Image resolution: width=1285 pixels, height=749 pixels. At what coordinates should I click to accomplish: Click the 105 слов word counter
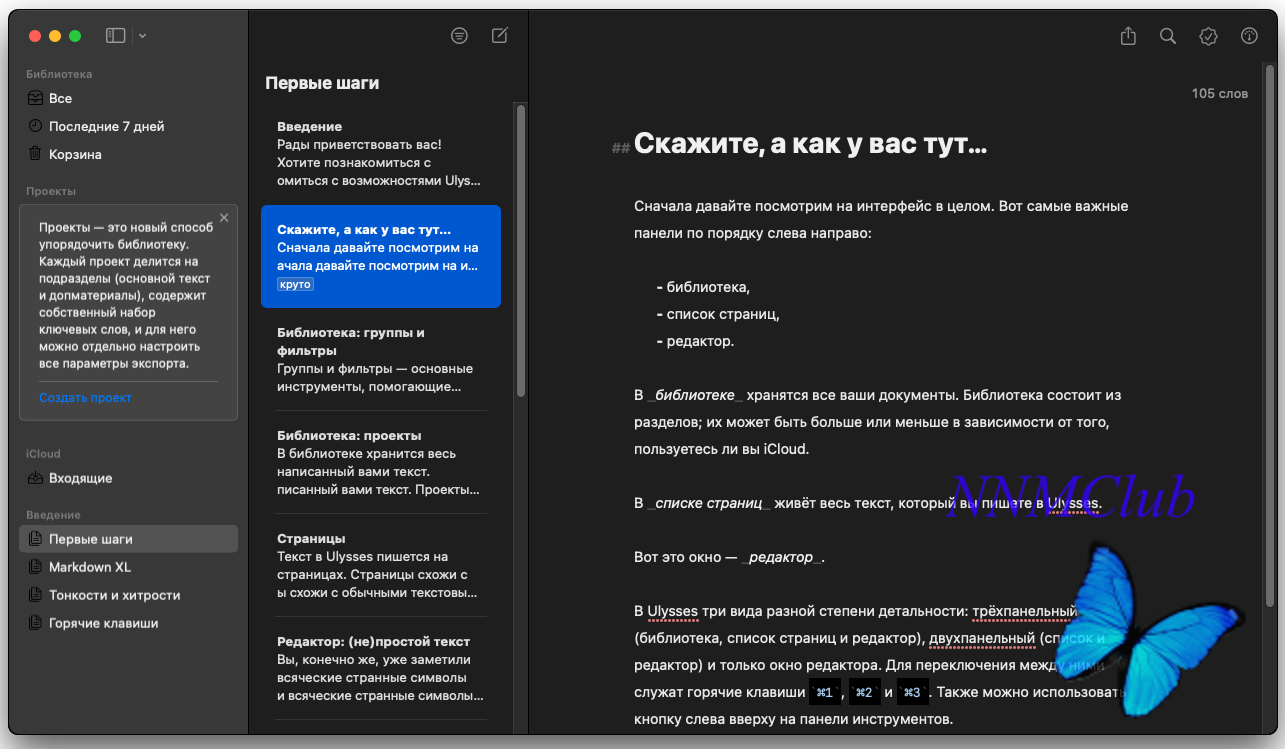click(x=1220, y=94)
